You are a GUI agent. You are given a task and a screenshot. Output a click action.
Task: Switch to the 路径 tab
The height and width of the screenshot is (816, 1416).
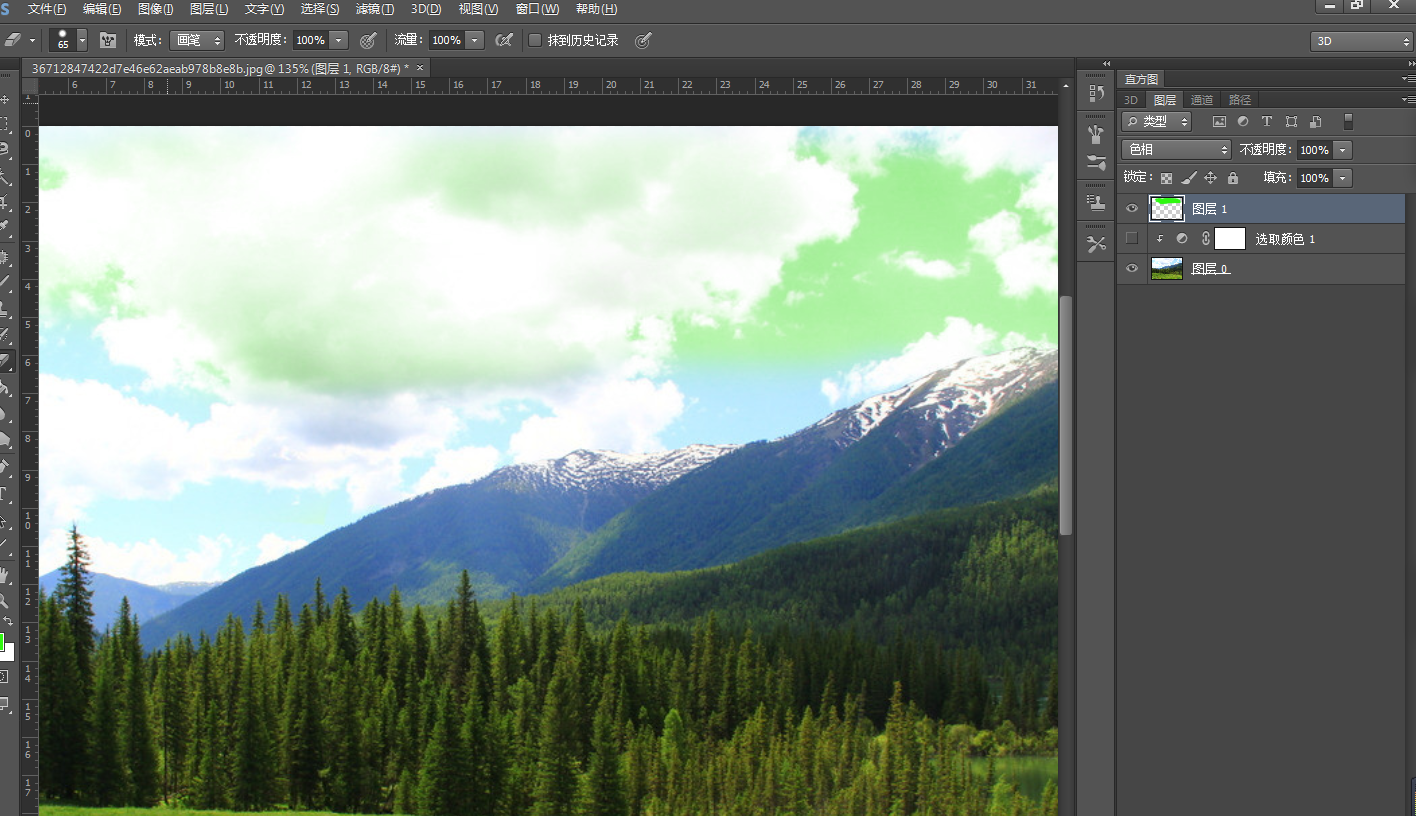coord(1240,100)
